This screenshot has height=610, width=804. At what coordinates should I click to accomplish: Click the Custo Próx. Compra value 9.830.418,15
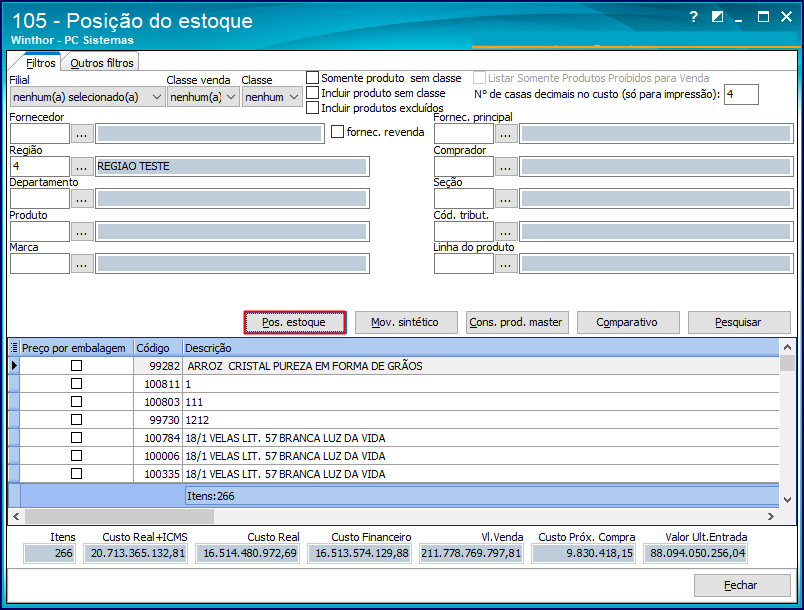[584, 553]
